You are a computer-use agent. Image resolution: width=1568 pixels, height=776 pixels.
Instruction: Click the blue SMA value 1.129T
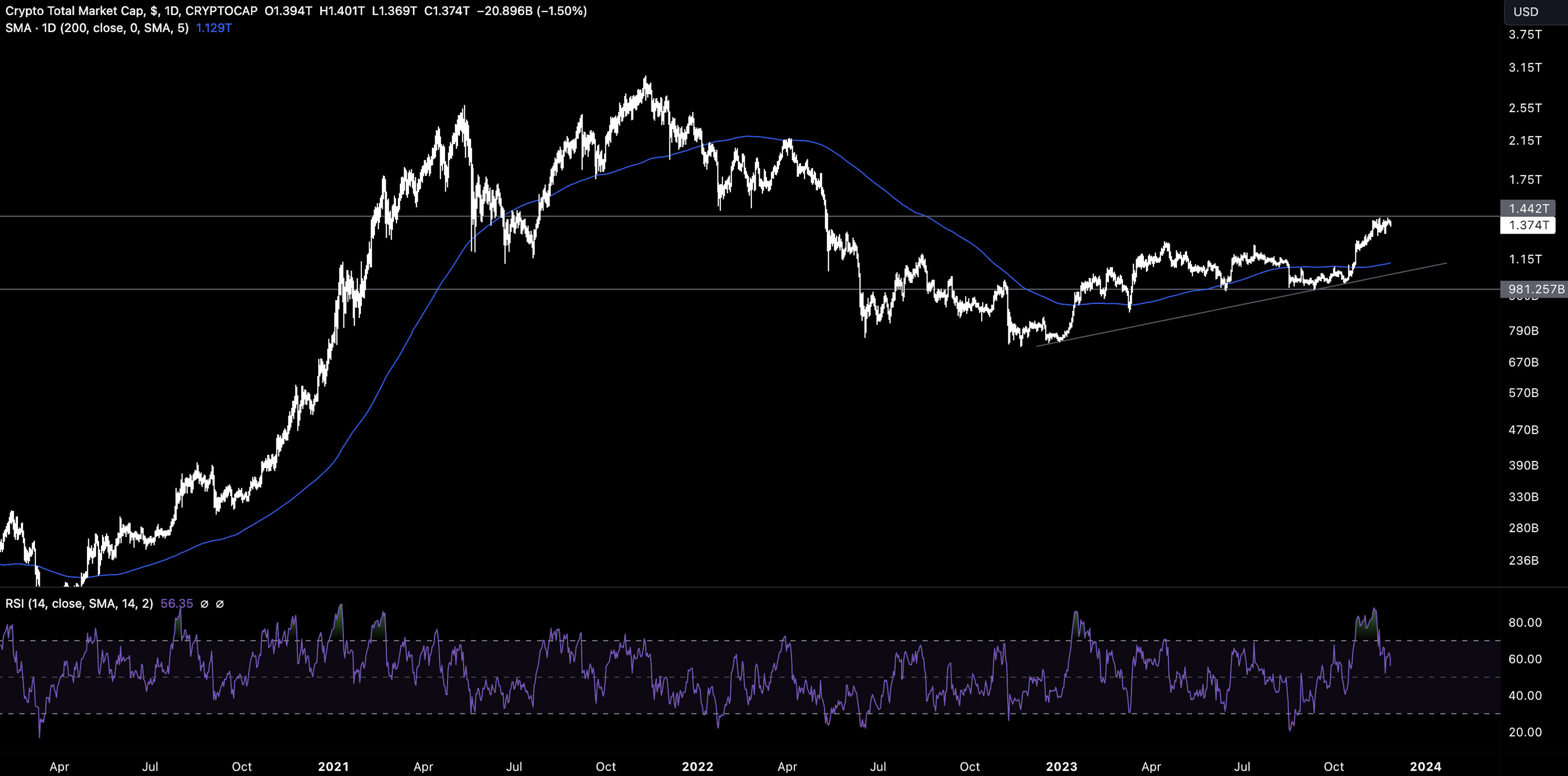pos(214,28)
